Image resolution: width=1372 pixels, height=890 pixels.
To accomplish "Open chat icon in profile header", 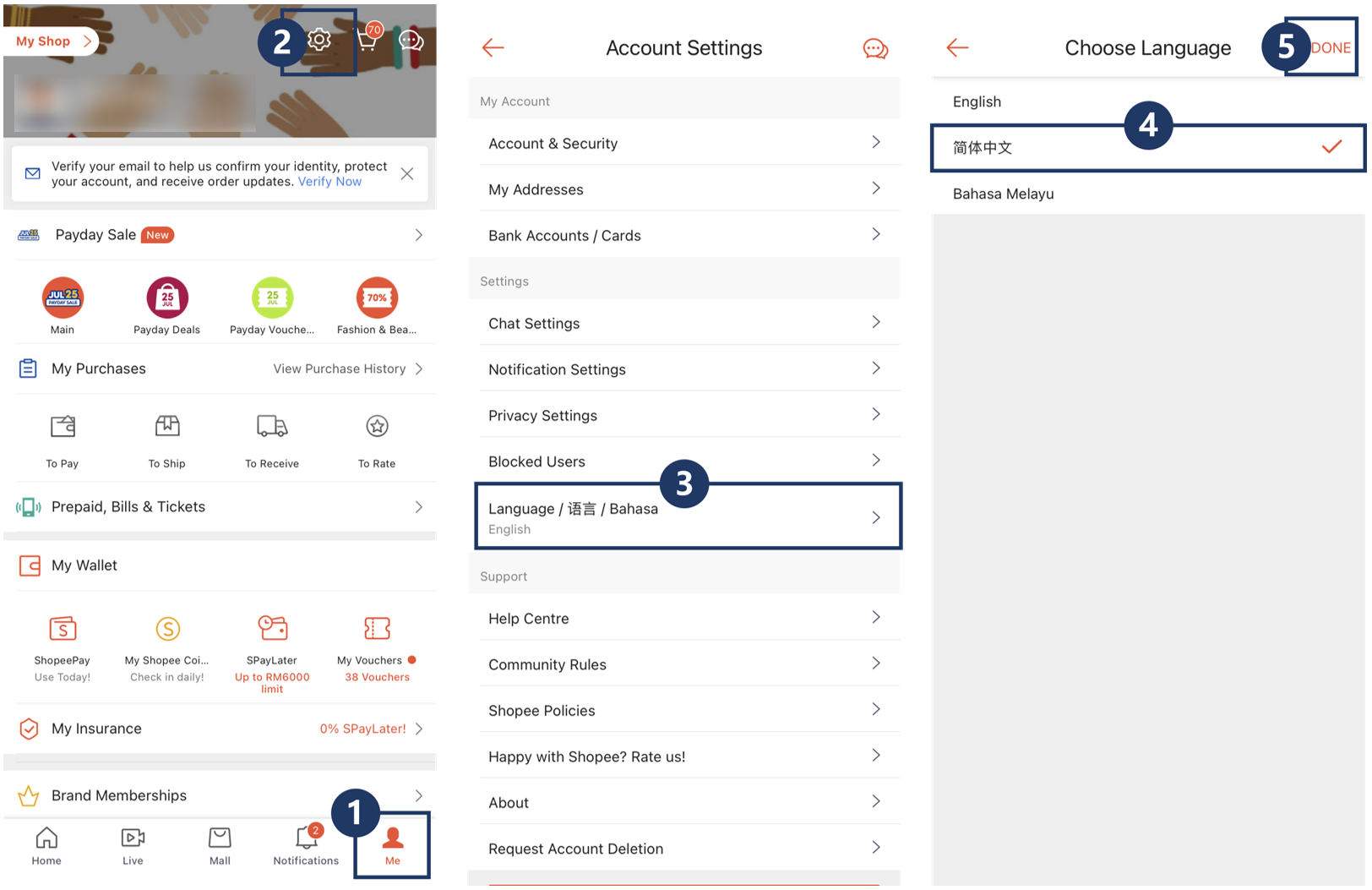I will click(411, 40).
